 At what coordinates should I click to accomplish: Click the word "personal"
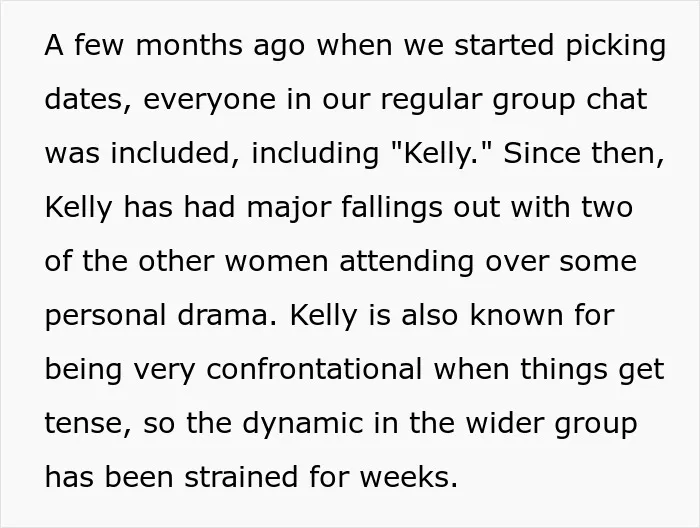click(105, 316)
